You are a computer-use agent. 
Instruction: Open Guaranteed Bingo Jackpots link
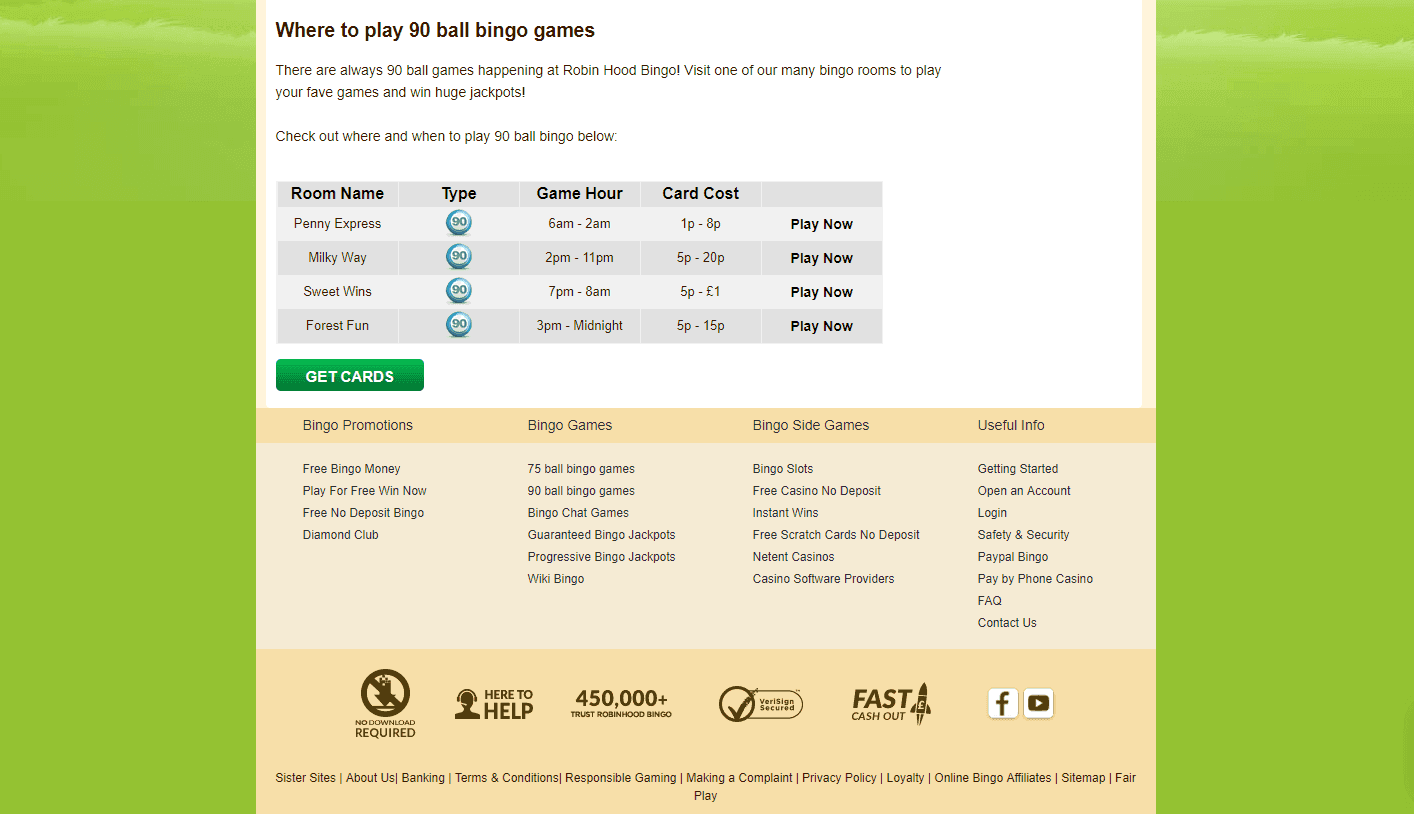pyautogui.click(x=602, y=535)
